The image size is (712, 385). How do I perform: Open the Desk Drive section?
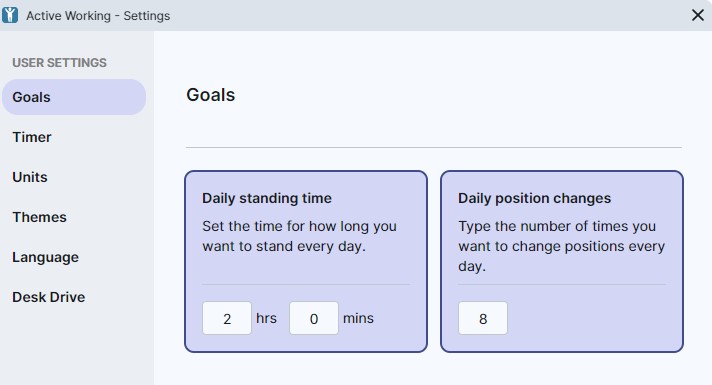coord(74,297)
